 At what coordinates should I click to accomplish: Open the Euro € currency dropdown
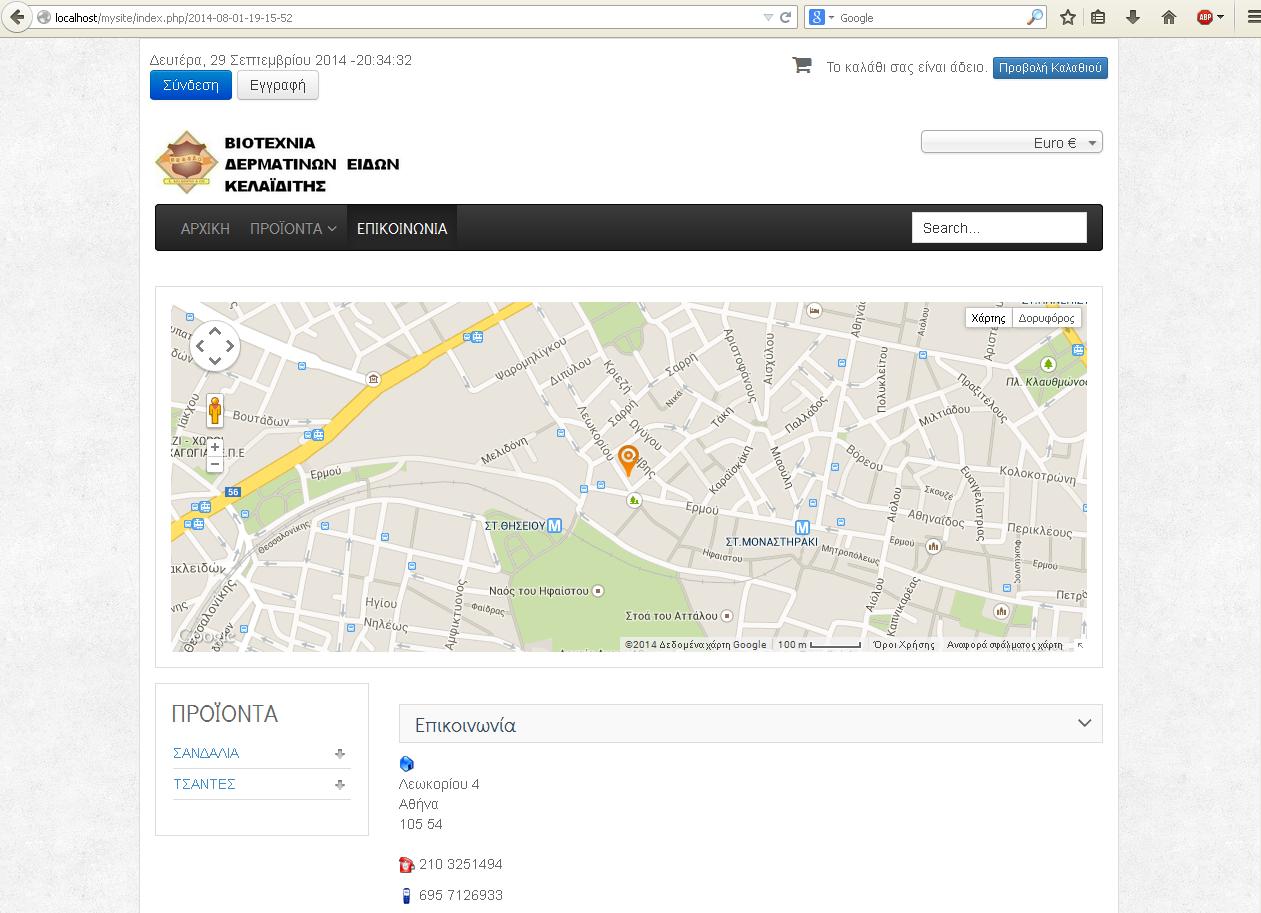coord(1012,143)
